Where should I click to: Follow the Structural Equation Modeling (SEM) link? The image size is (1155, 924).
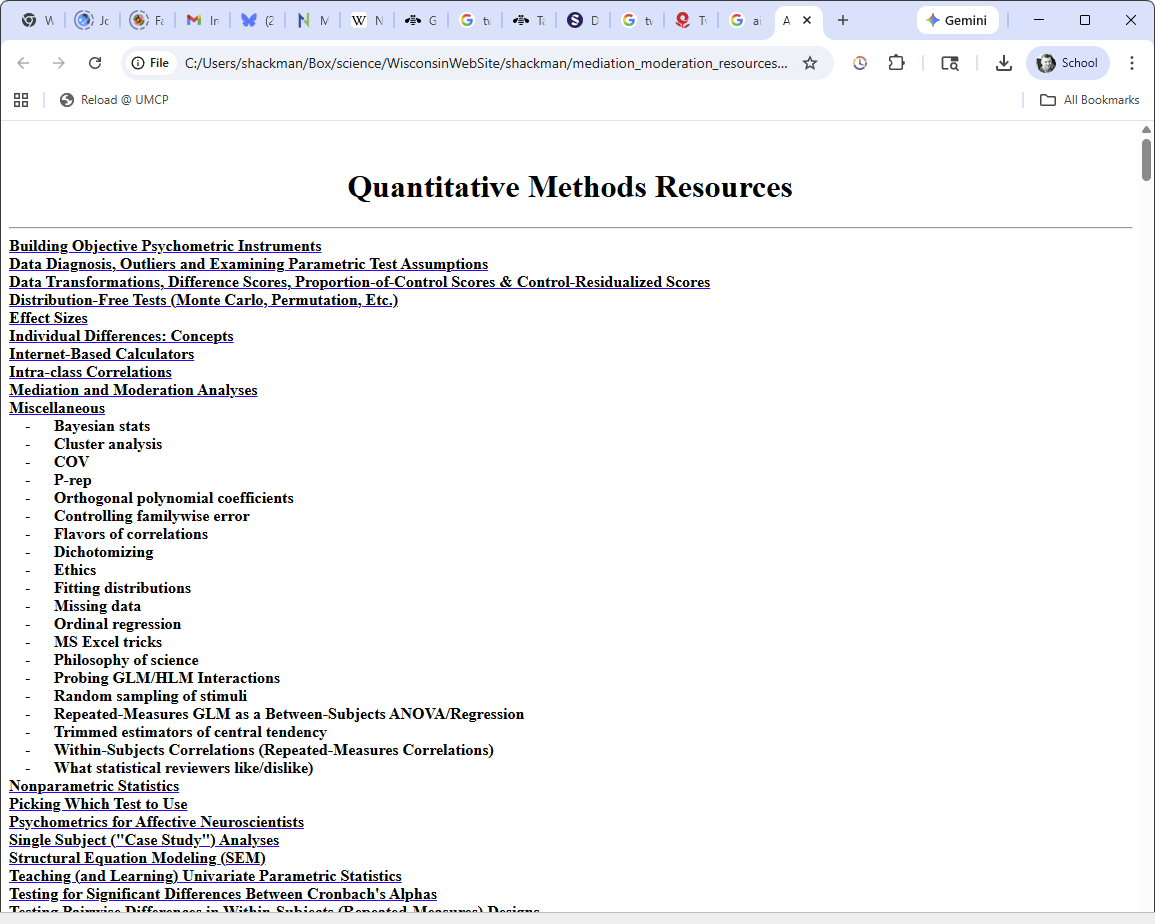(137, 858)
